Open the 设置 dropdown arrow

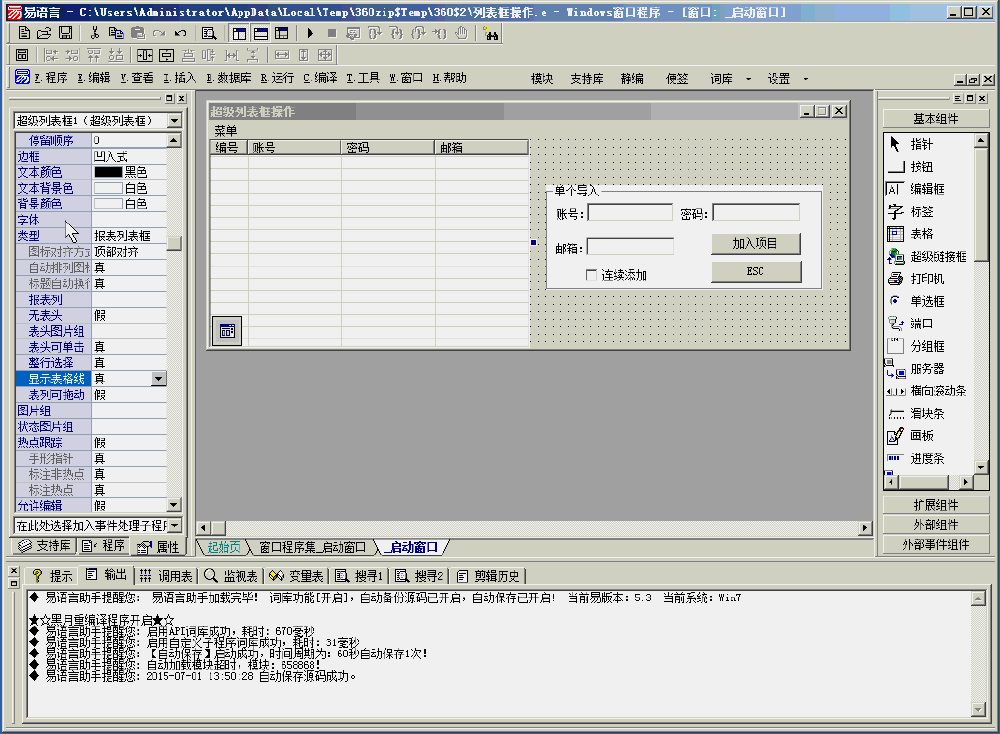[805, 79]
